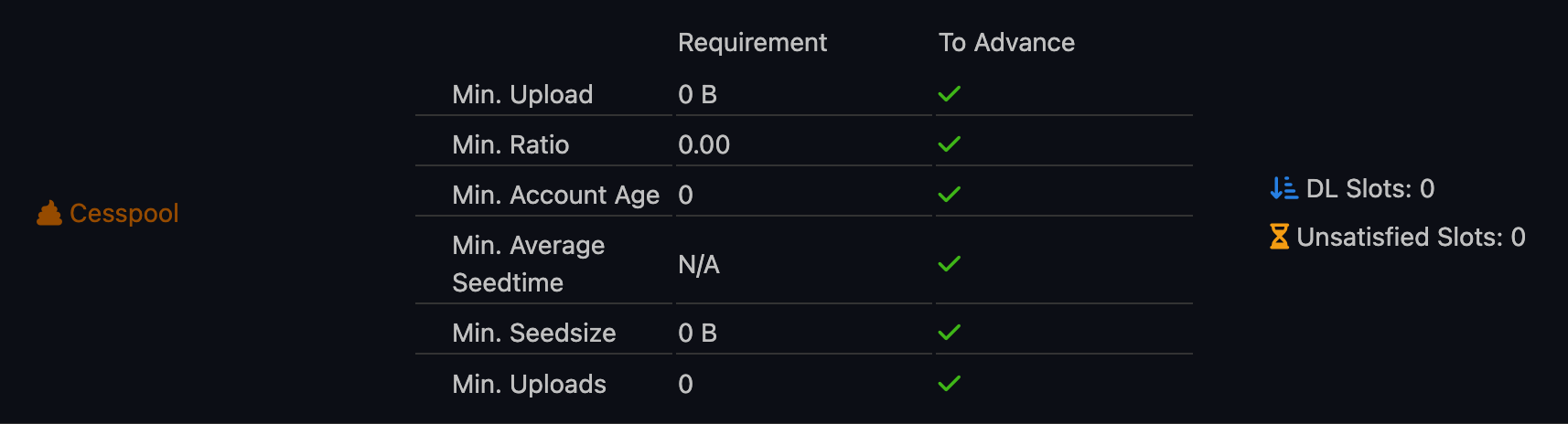1568x424 pixels.
Task: Click the Cesspool poop icon
Action: [49, 213]
